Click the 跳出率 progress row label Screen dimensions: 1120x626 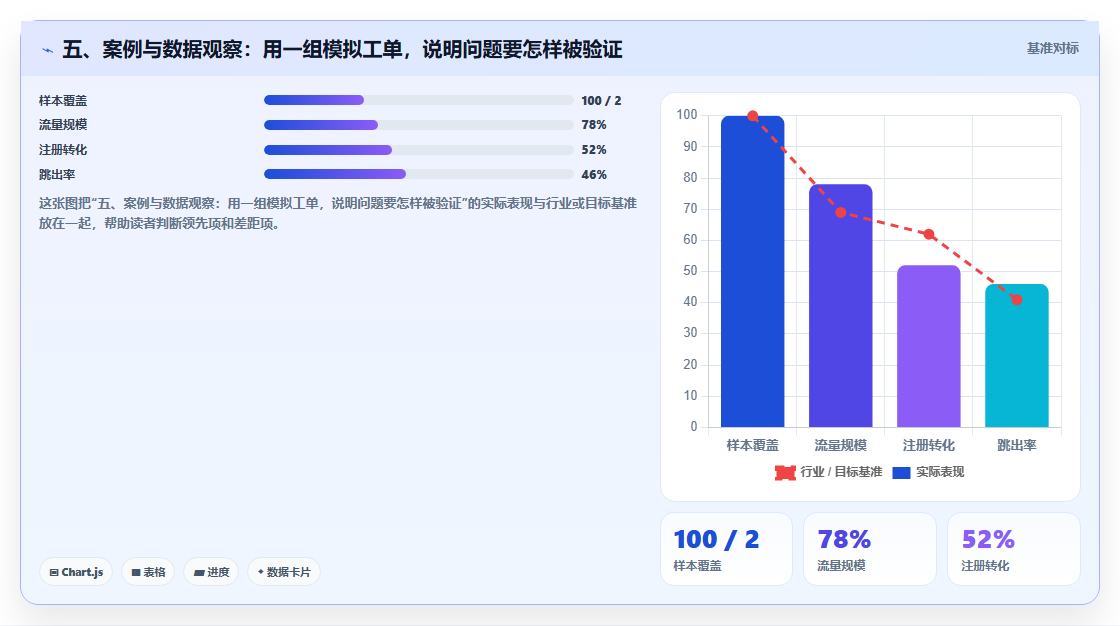[57, 174]
